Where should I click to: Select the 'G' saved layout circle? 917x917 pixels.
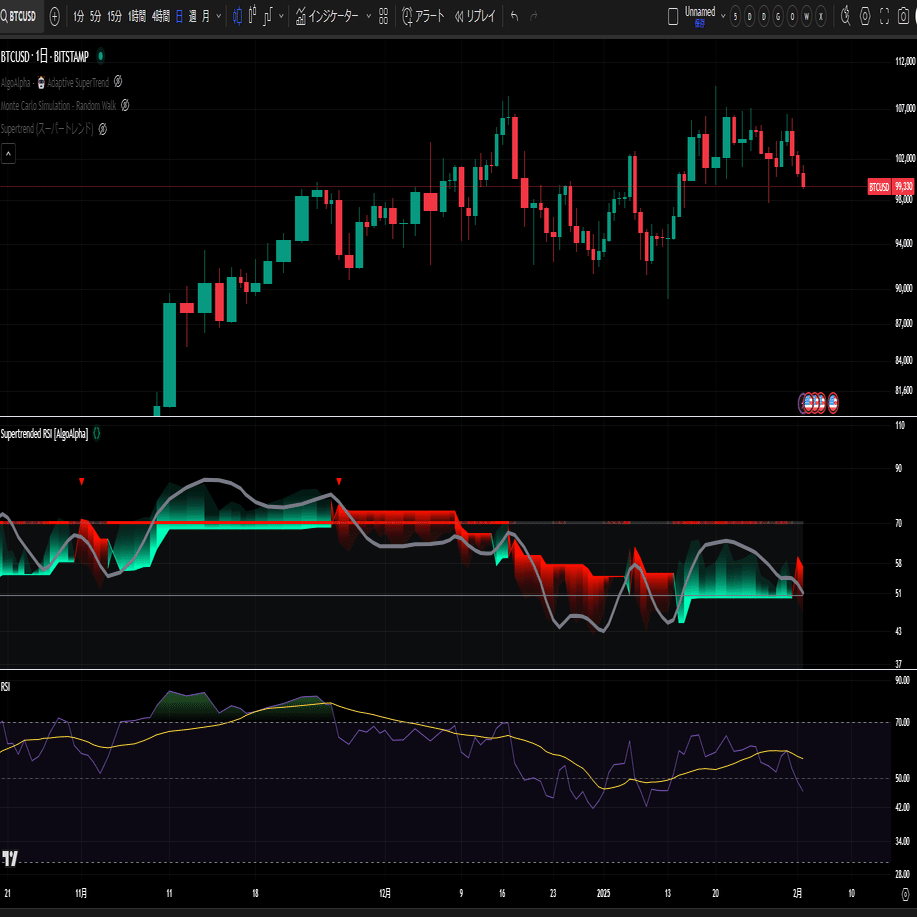(778, 16)
